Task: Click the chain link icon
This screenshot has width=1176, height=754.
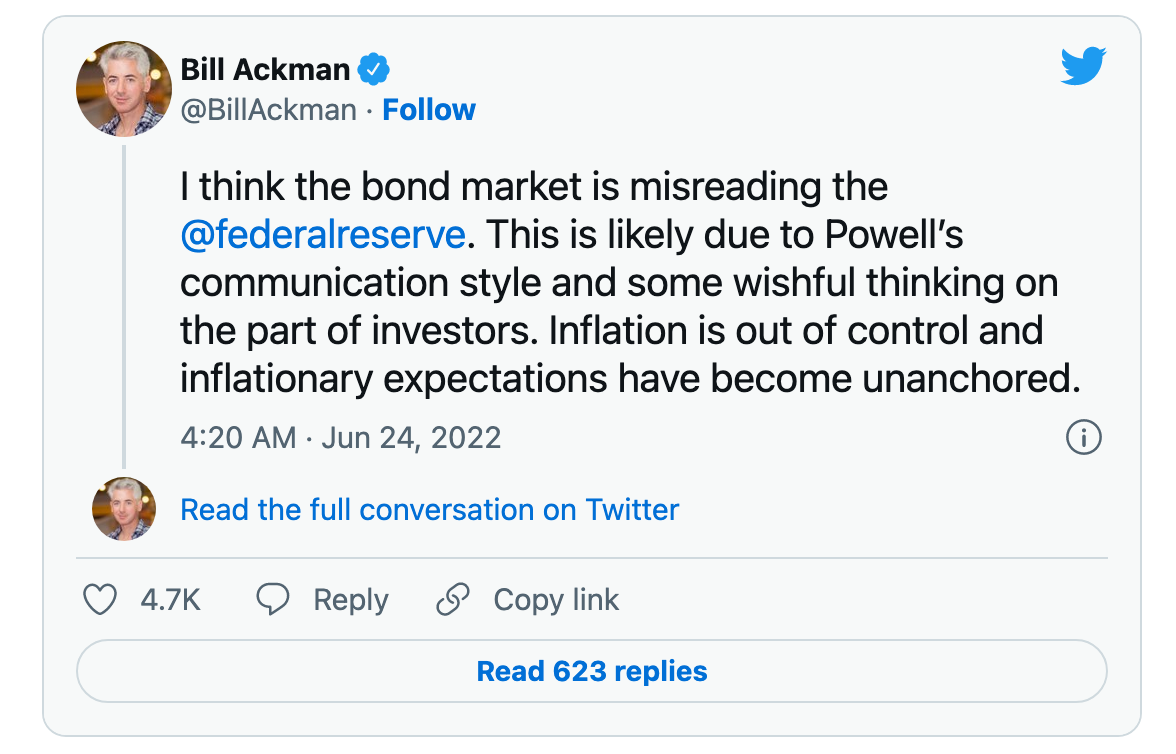Action: tap(453, 600)
